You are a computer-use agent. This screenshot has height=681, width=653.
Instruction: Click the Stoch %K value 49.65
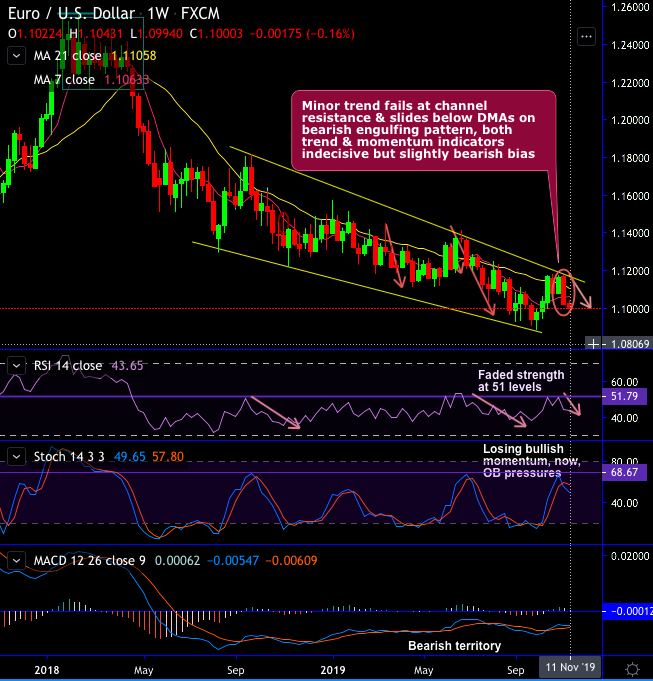tap(129, 457)
